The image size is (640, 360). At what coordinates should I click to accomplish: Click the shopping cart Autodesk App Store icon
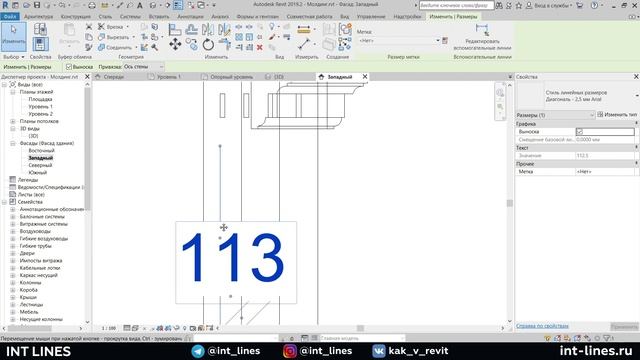pyautogui.click(x=579, y=5)
